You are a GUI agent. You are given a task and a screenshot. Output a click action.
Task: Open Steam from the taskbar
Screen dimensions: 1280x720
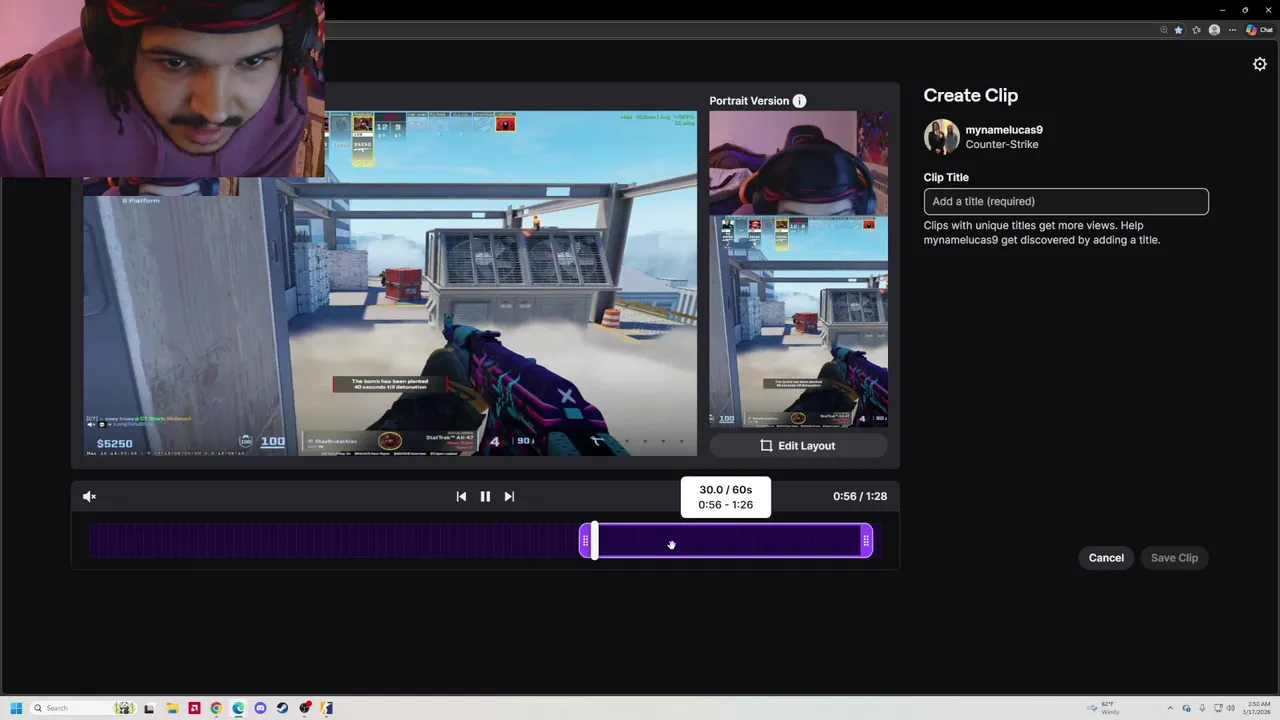click(x=282, y=708)
